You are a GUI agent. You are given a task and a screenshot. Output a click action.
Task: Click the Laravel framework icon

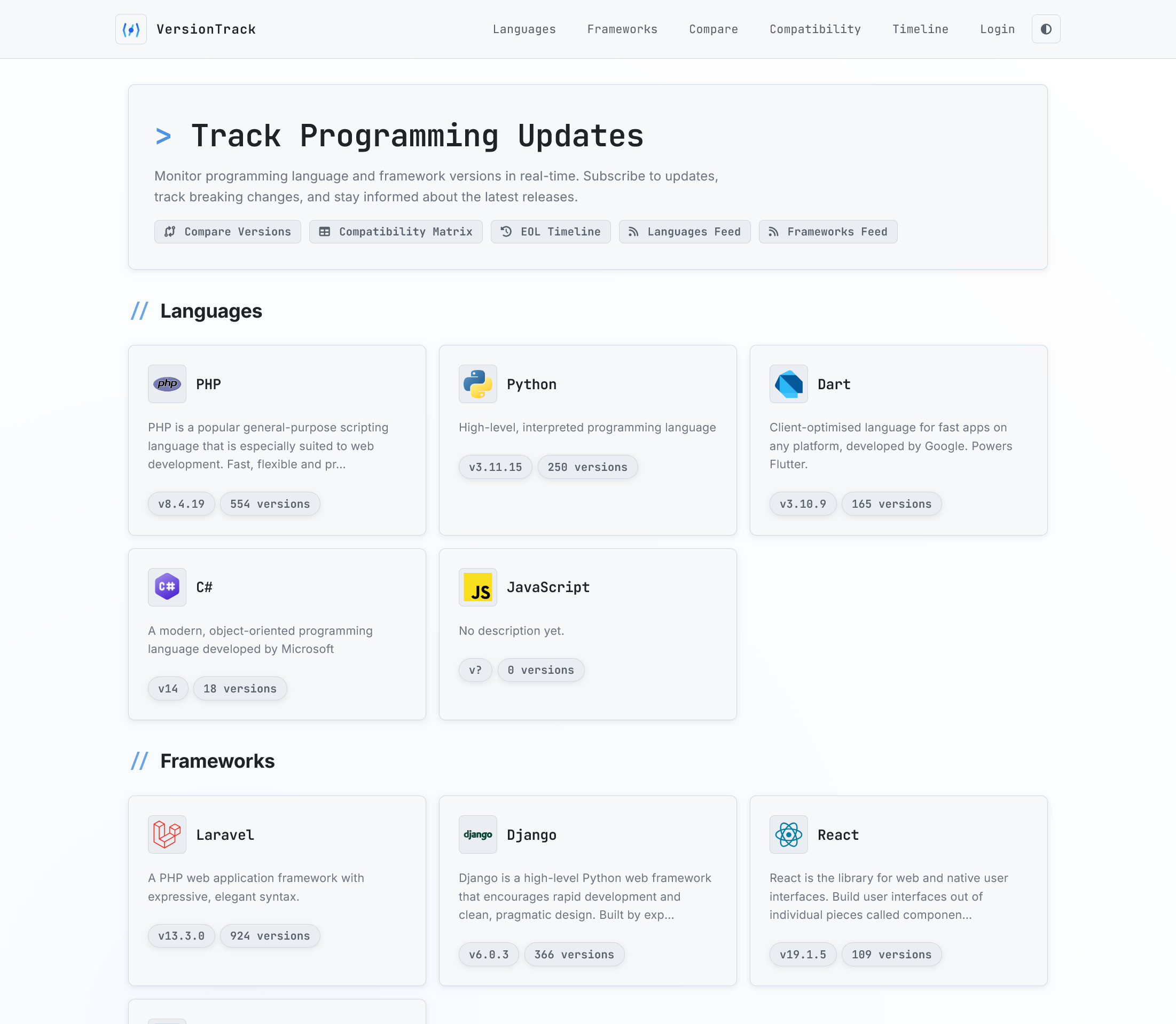point(167,834)
